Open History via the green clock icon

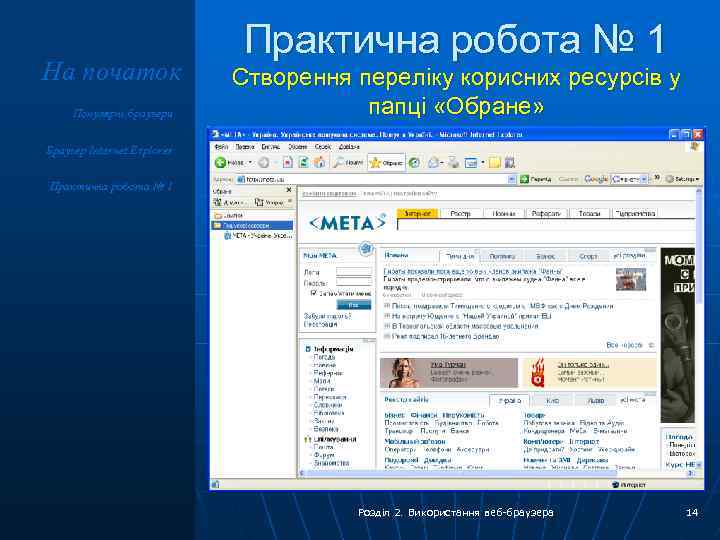pyautogui.click(x=414, y=163)
